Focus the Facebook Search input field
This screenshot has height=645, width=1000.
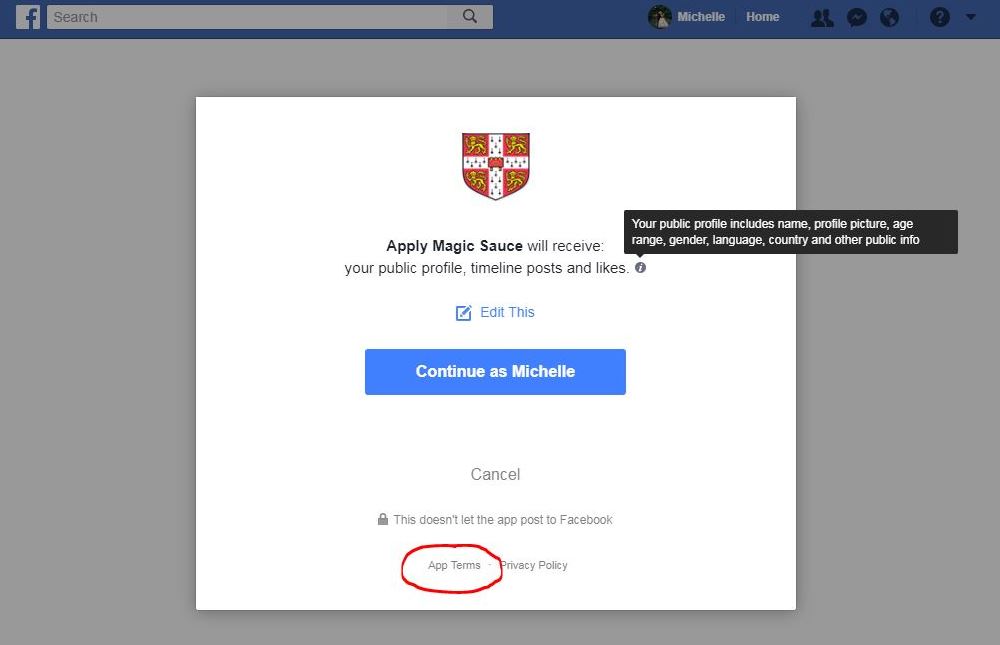(250, 17)
